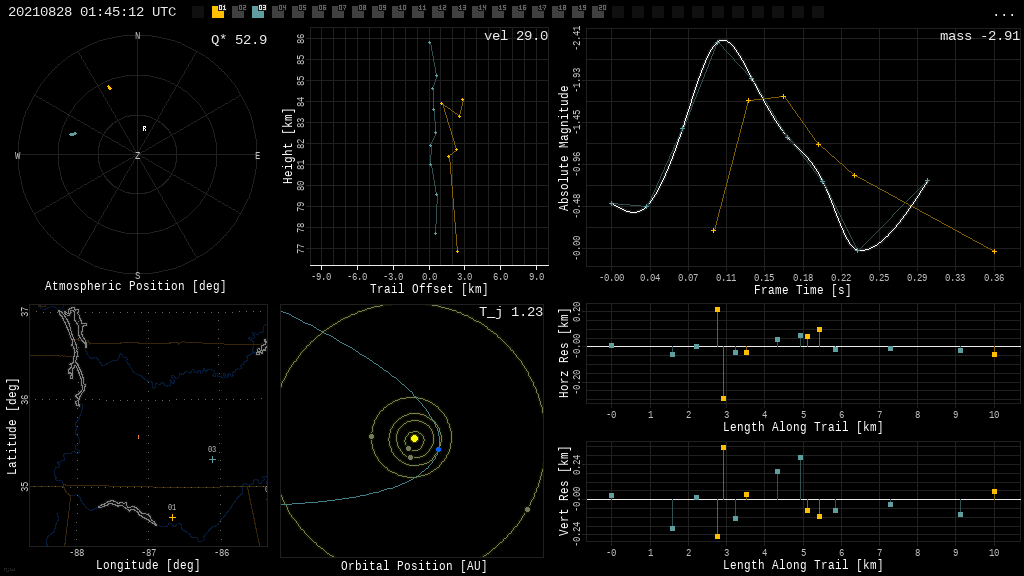Click the orange station 01 cross on map
The width and height of the screenshot is (1024, 576).
pos(172,517)
